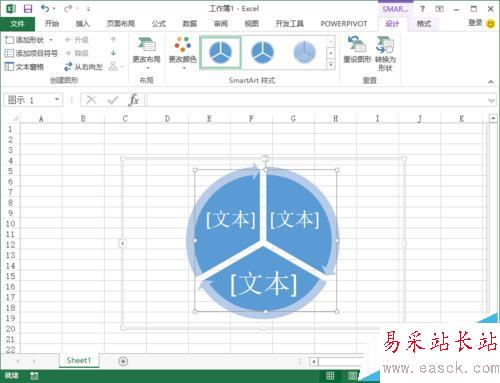Screen dimensions: 500x383
Task: Click the move down arrow icon
Action: pos(113,53)
